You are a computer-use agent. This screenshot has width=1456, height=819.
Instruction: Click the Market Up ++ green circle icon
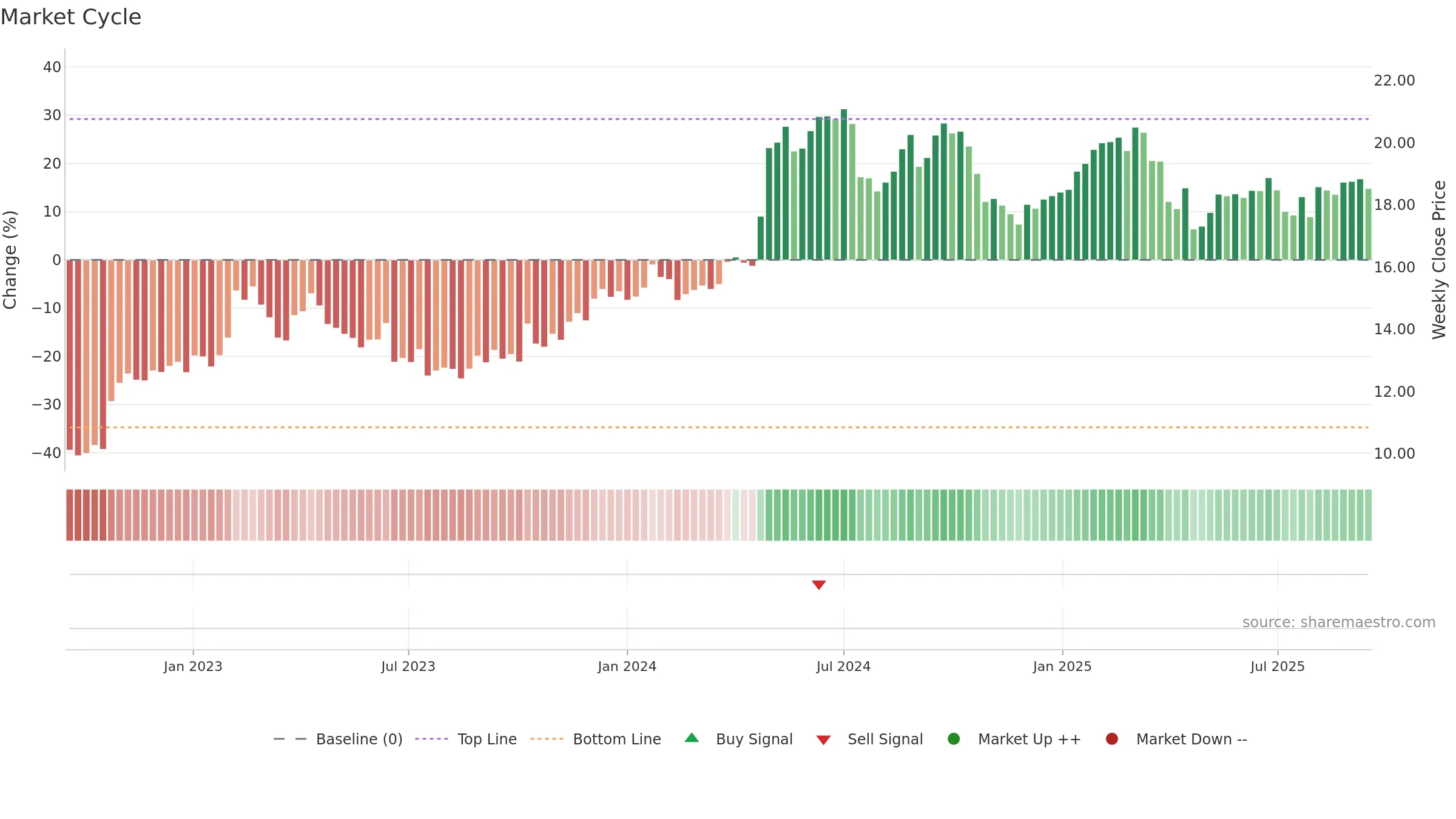[x=954, y=739]
